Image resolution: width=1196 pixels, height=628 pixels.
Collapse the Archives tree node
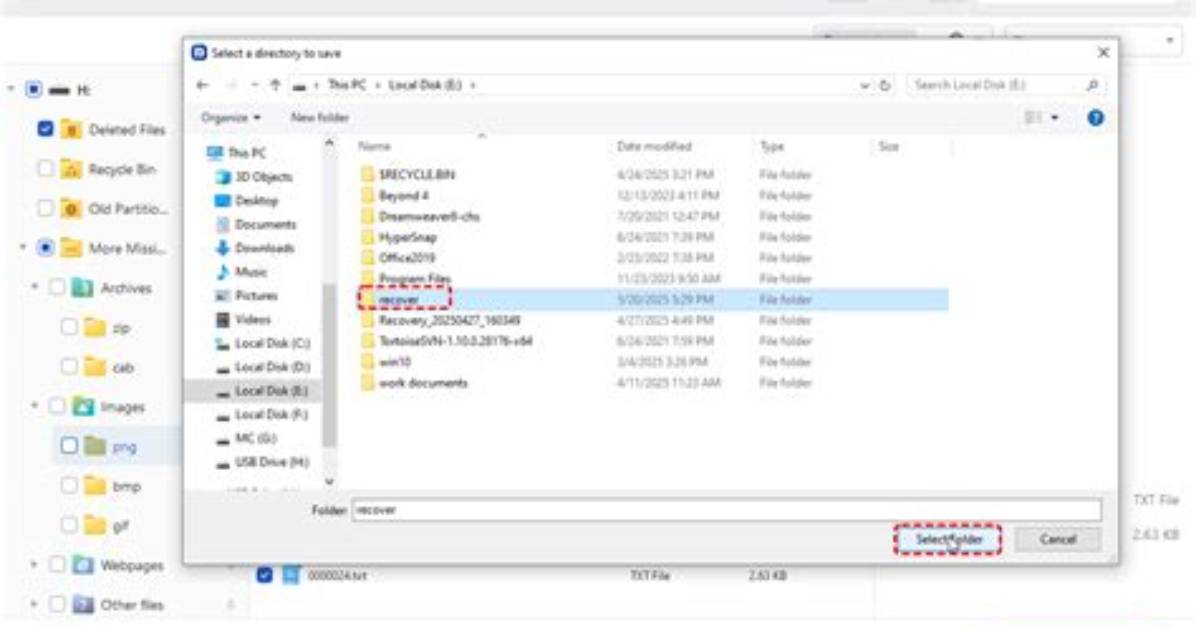(34, 287)
